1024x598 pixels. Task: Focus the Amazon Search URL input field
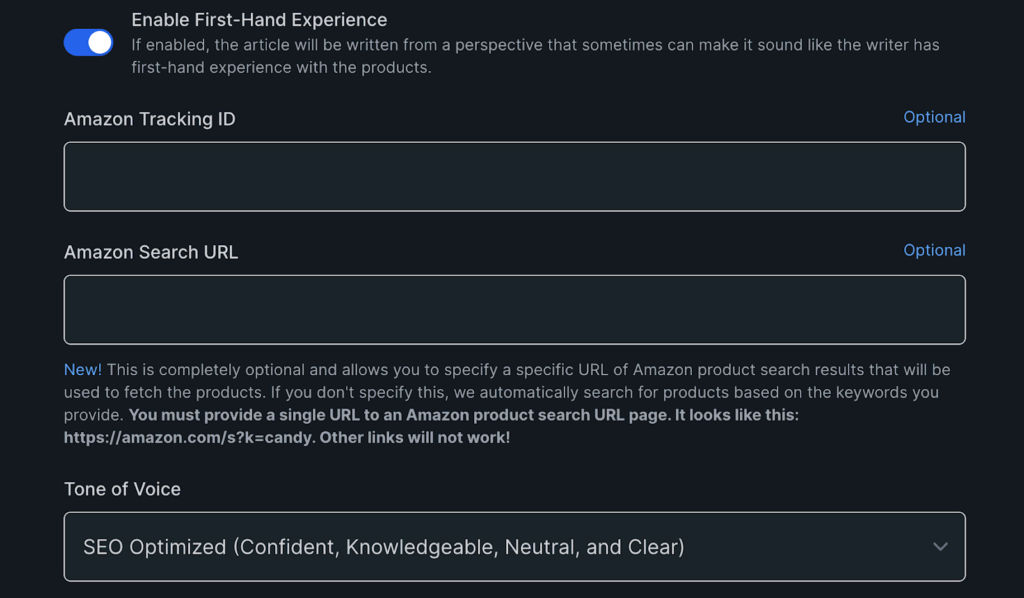coord(514,309)
